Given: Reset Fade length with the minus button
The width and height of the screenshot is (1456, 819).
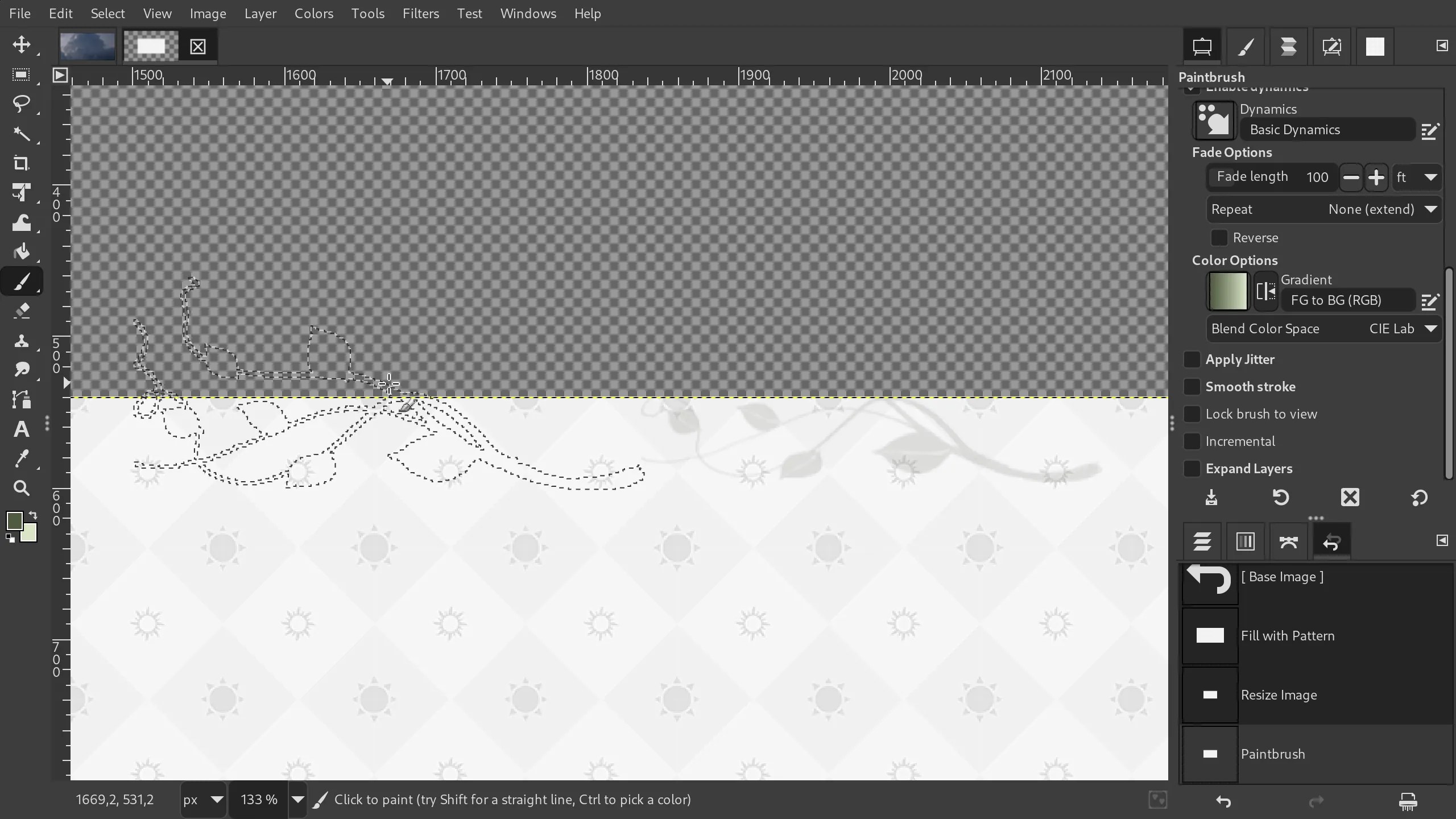Looking at the screenshot, I should (1350, 177).
